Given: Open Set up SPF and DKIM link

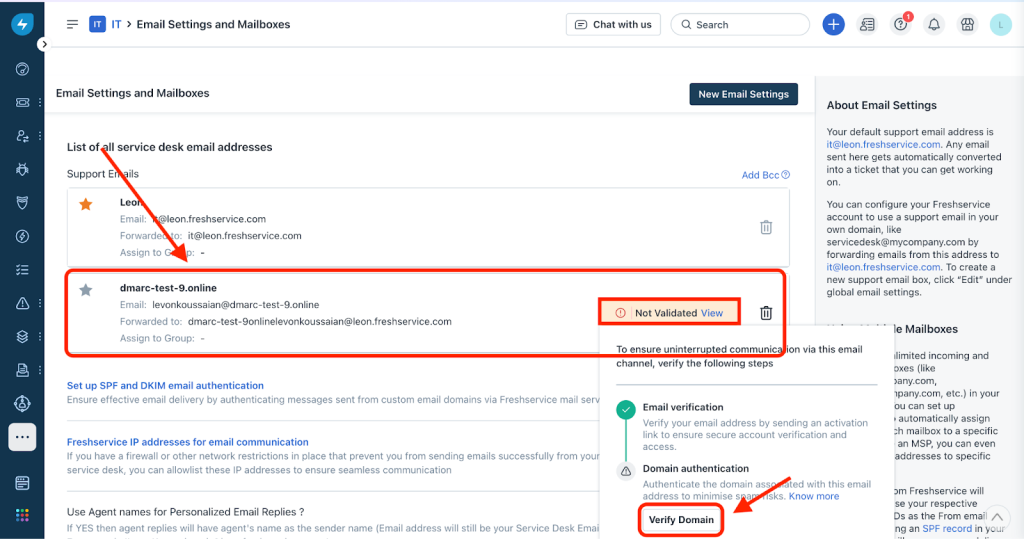Looking at the screenshot, I should coord(165,385).
